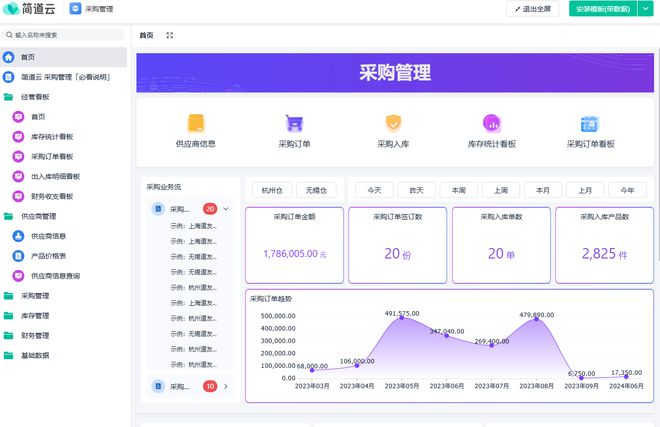Select the 上月 date filter
The width and height of the screenshot is (660, 427).
click(x=585, y=190)
